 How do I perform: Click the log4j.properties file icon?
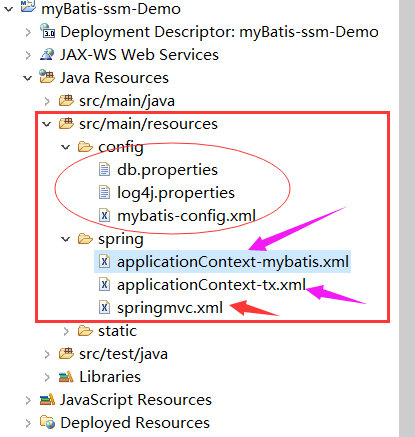(104, 192)
